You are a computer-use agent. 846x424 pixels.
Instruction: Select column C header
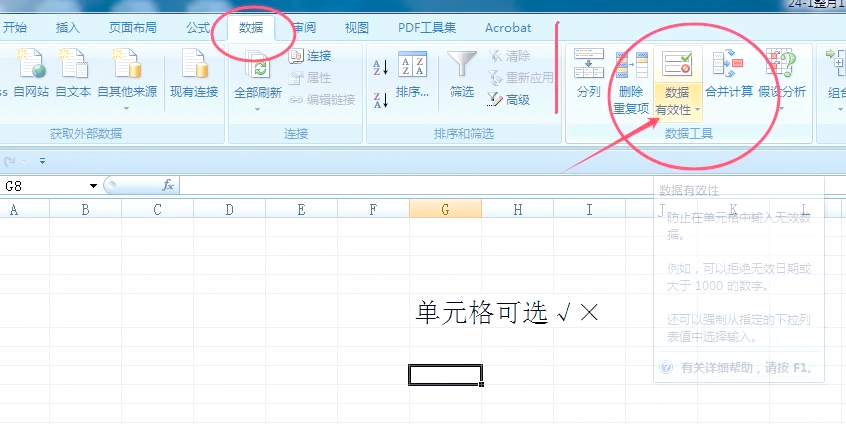click(158, 209)
